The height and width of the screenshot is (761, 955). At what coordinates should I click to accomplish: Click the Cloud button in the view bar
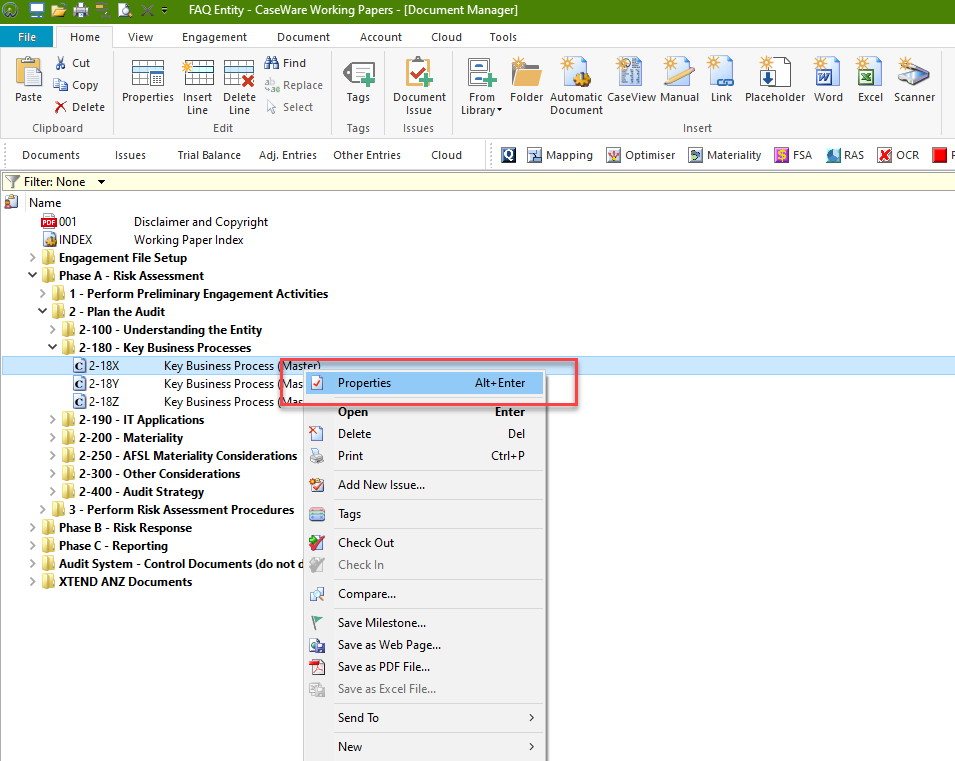(x=446, y=155)
